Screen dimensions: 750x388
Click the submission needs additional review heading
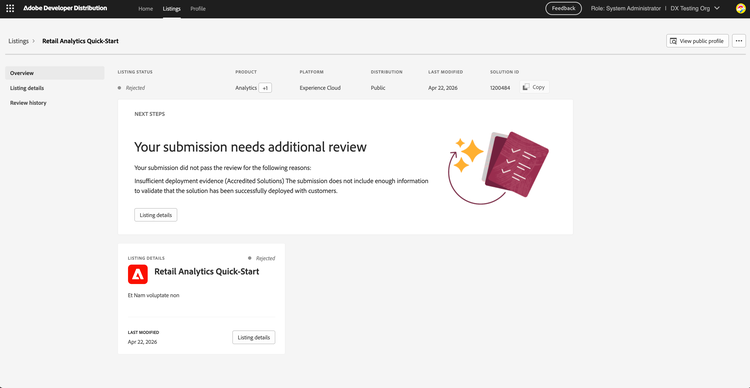250,147
